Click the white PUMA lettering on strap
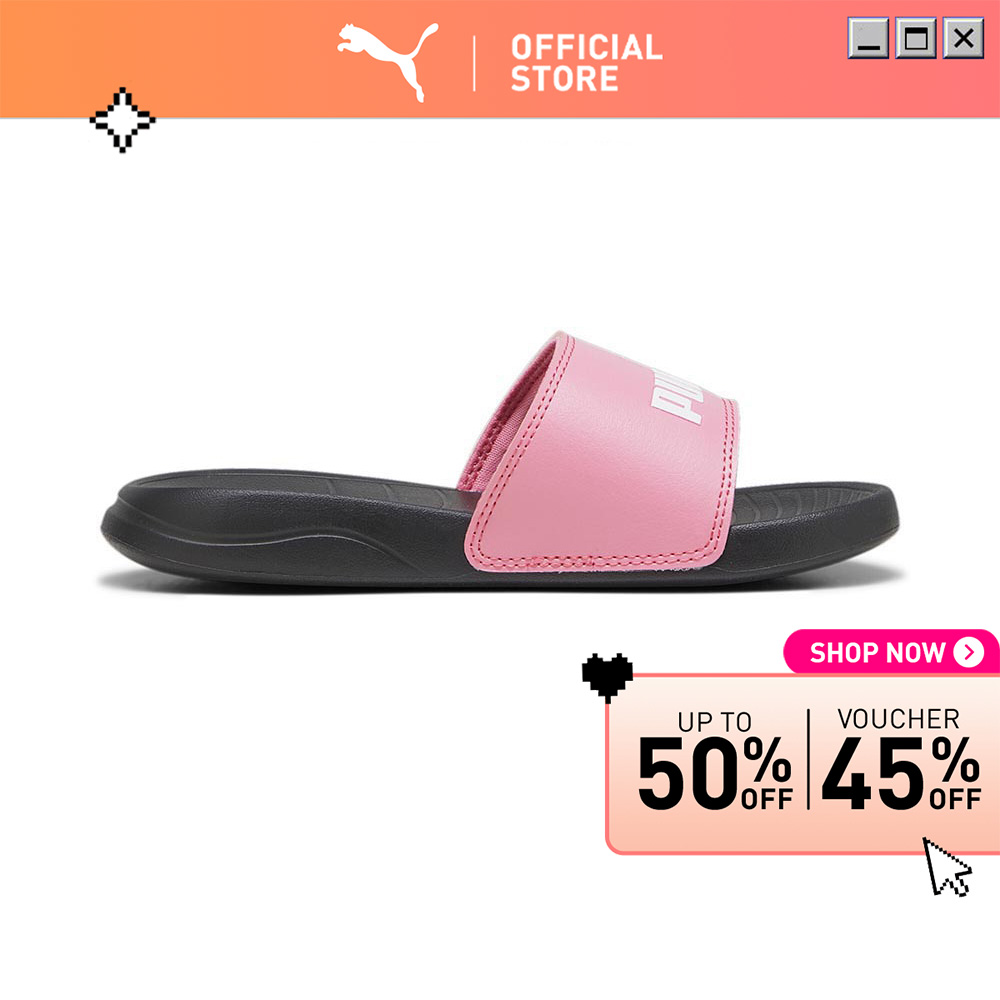Screen dimensions: 1000x1000 [x=677, y=395]
